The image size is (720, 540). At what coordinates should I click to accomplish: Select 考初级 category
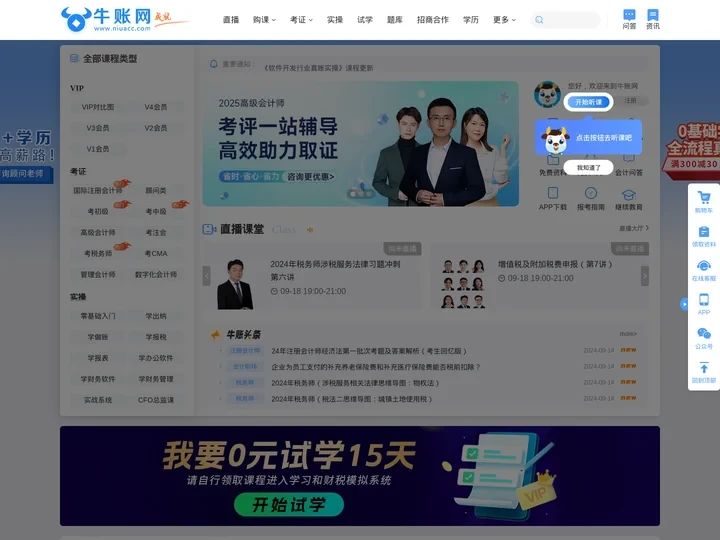(x=98, y=212)
